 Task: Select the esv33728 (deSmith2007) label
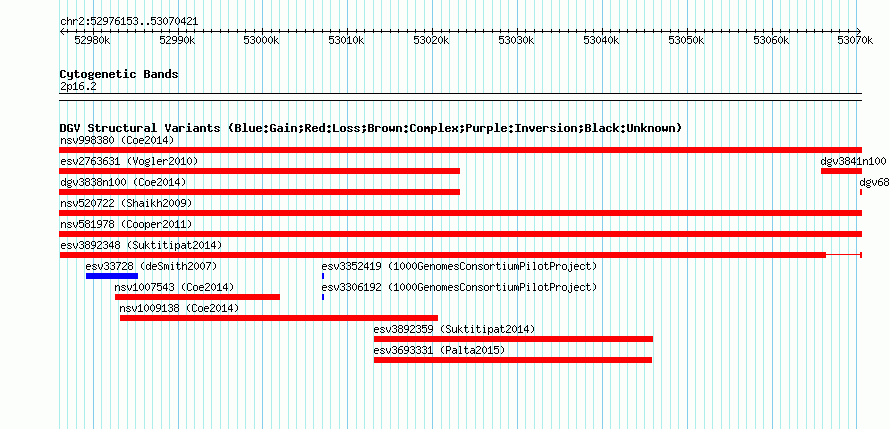pos(152,266)
